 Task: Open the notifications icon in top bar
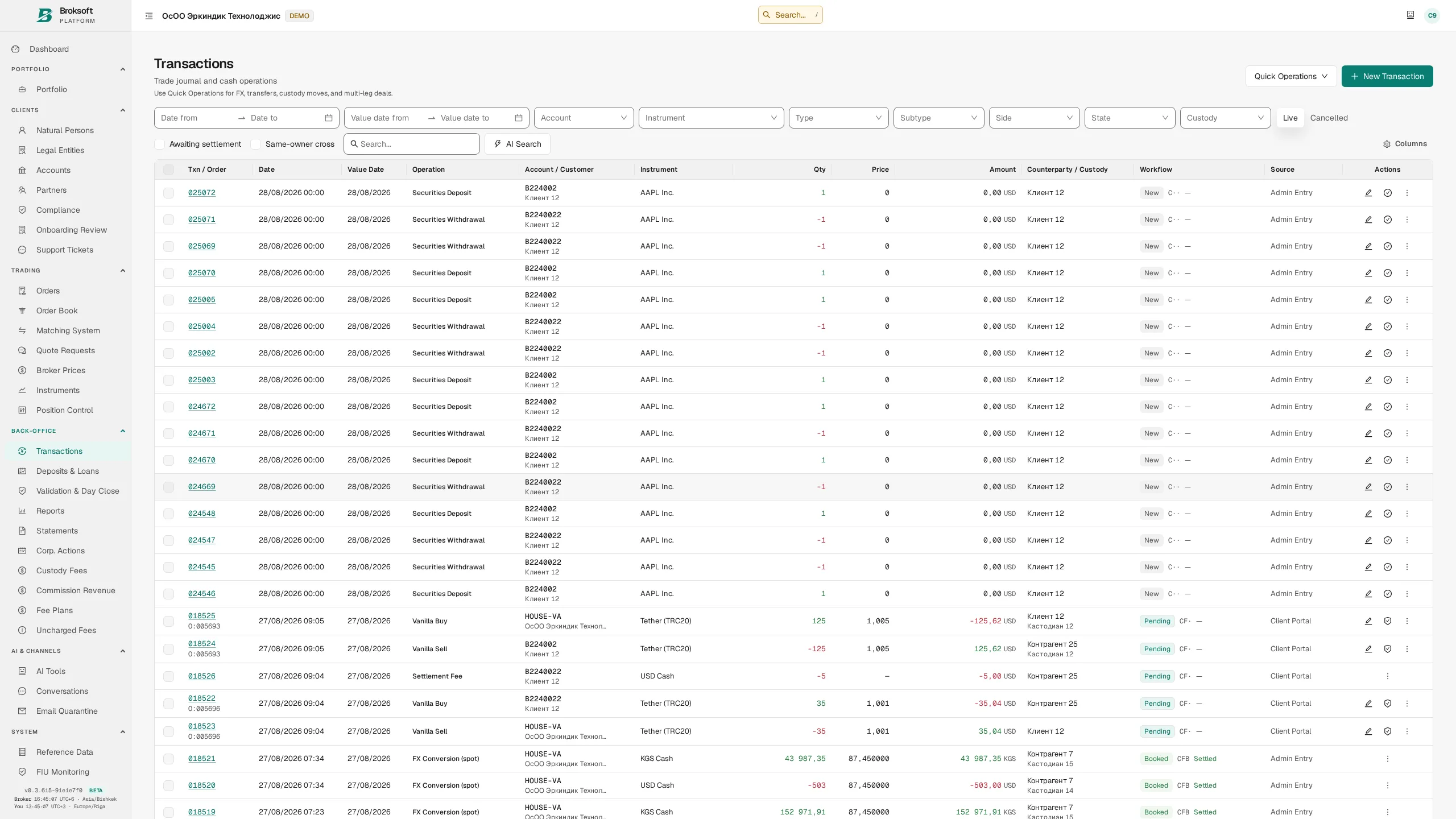pos(1410,15)
